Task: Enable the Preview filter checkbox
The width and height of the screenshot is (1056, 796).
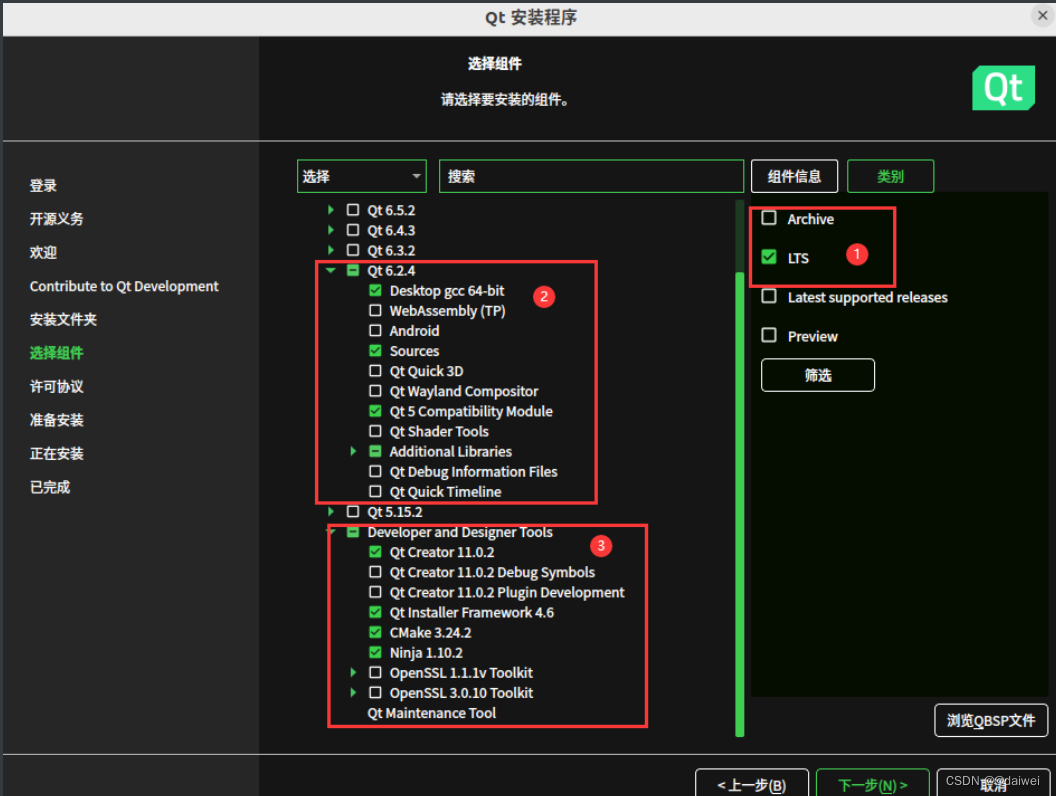Action: tap(768, 335)
